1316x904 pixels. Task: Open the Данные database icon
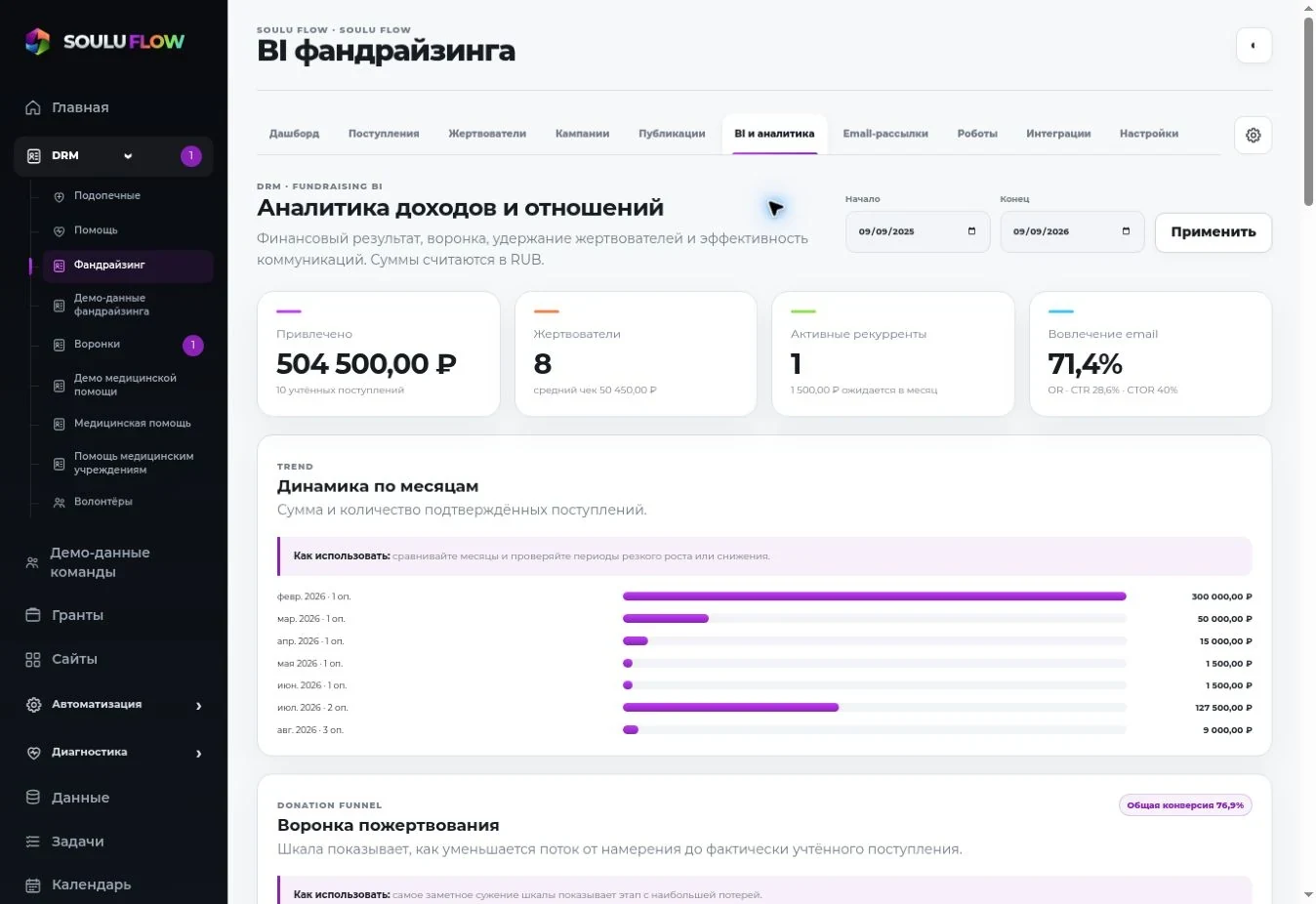pos(33,798)
